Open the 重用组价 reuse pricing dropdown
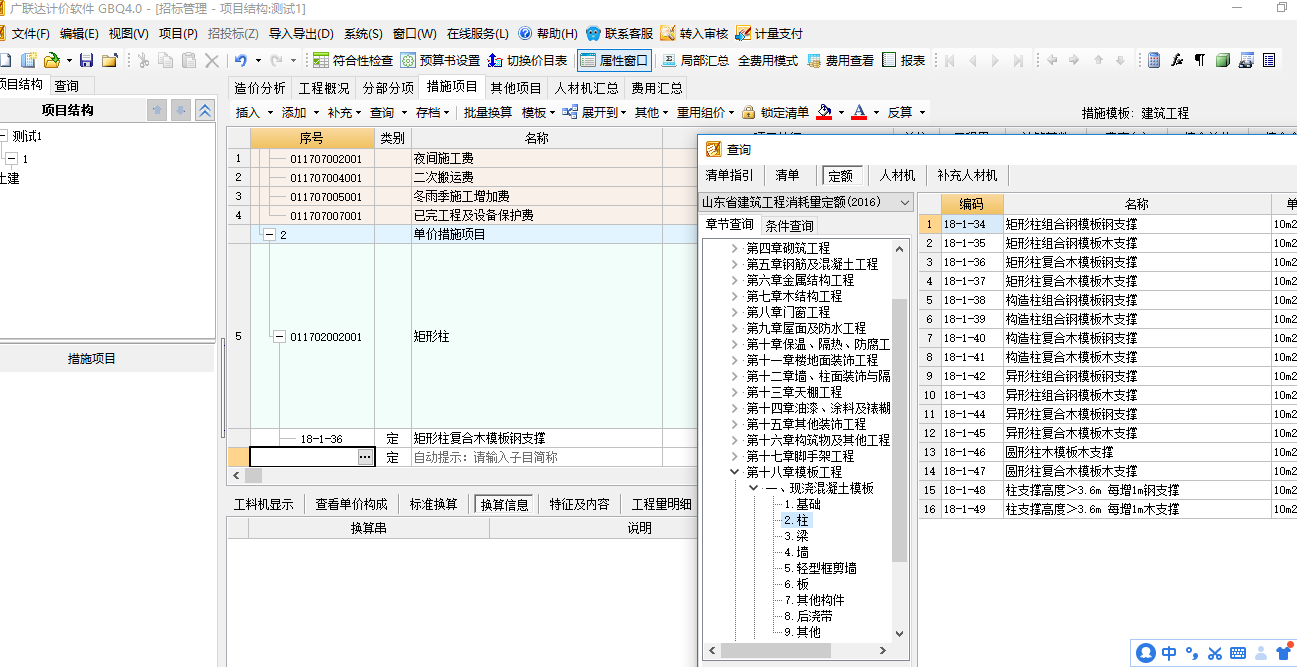 tap(706, 112)
